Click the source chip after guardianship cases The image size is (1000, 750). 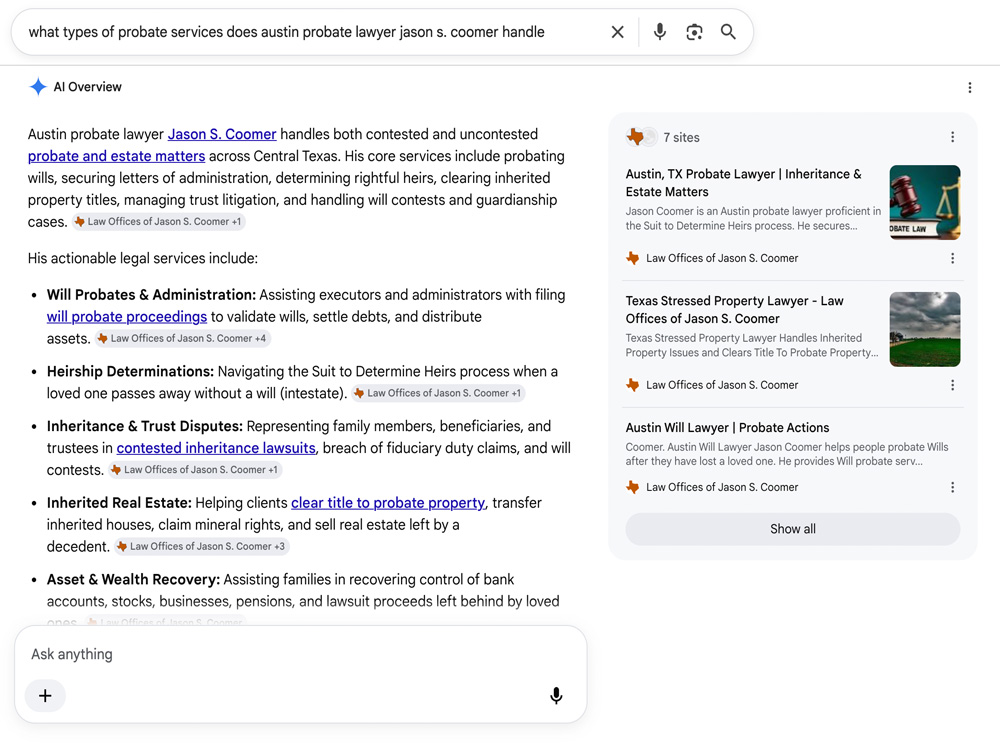click(158, 222)
